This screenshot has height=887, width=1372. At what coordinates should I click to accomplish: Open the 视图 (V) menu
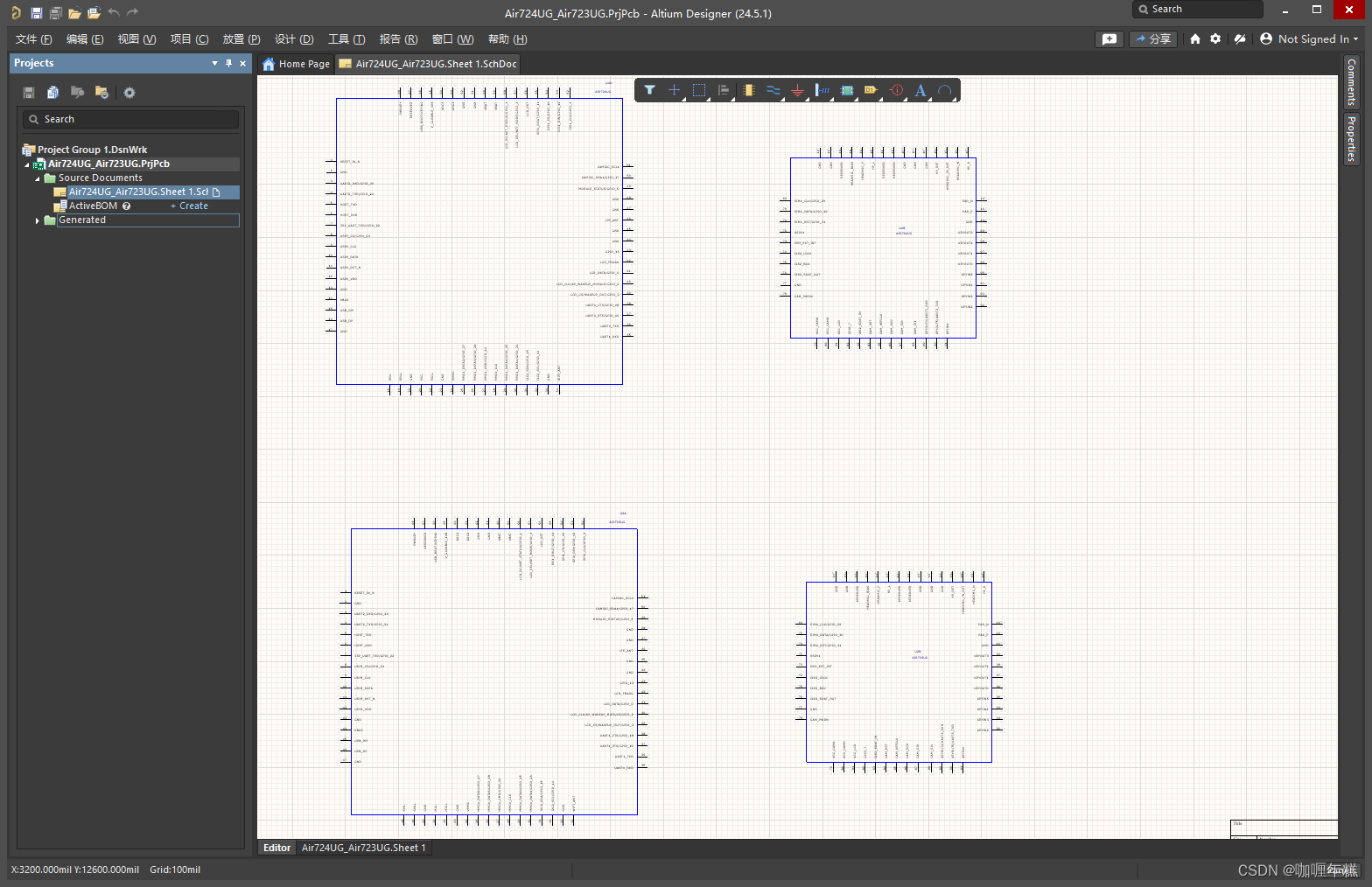pos(136,39)
